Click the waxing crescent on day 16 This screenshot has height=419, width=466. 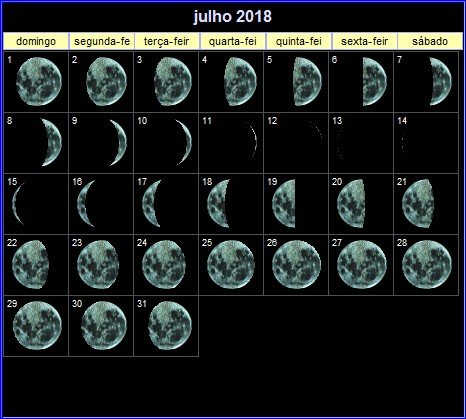click(86, 203)
